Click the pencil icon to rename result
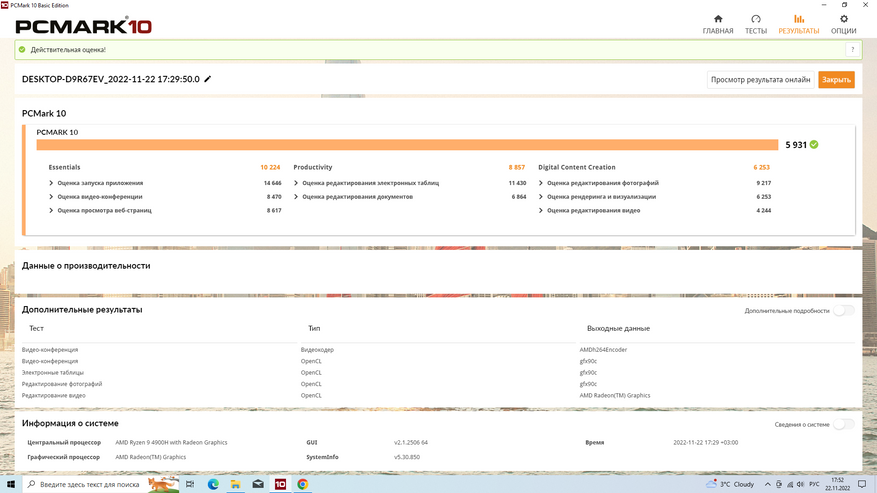Image resolution: width=877 pixels, height=493 pixels. pos(208,79)
